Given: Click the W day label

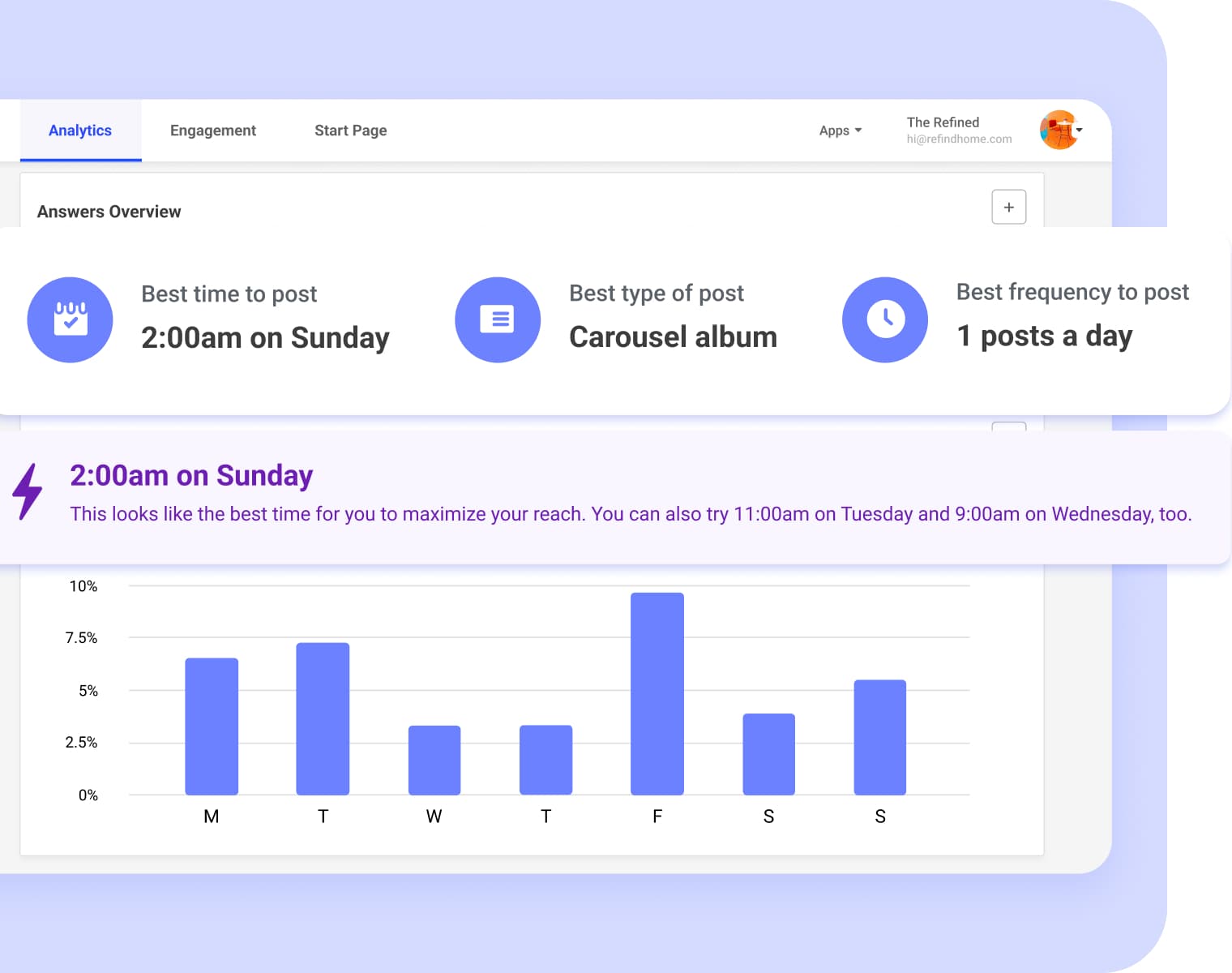Looking at the screenshot, I should tap(434, 817).
